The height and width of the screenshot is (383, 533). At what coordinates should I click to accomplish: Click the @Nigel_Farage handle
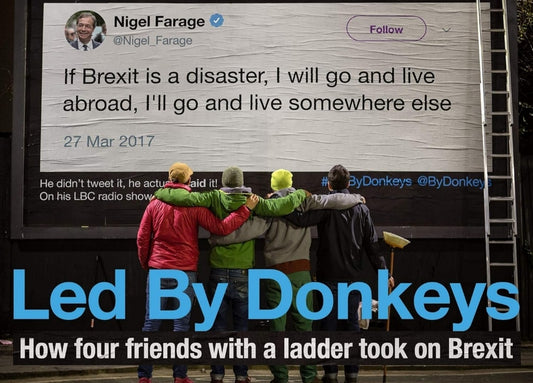153,41
